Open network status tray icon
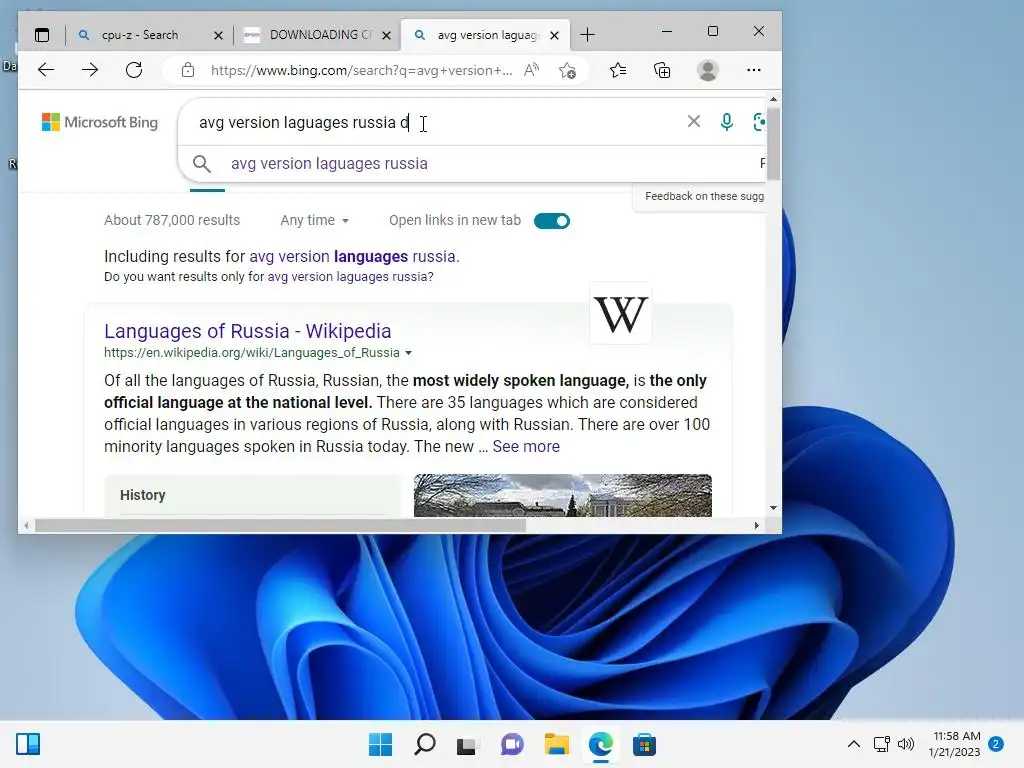Screen dimensions: 1024x768 (882, 744)
